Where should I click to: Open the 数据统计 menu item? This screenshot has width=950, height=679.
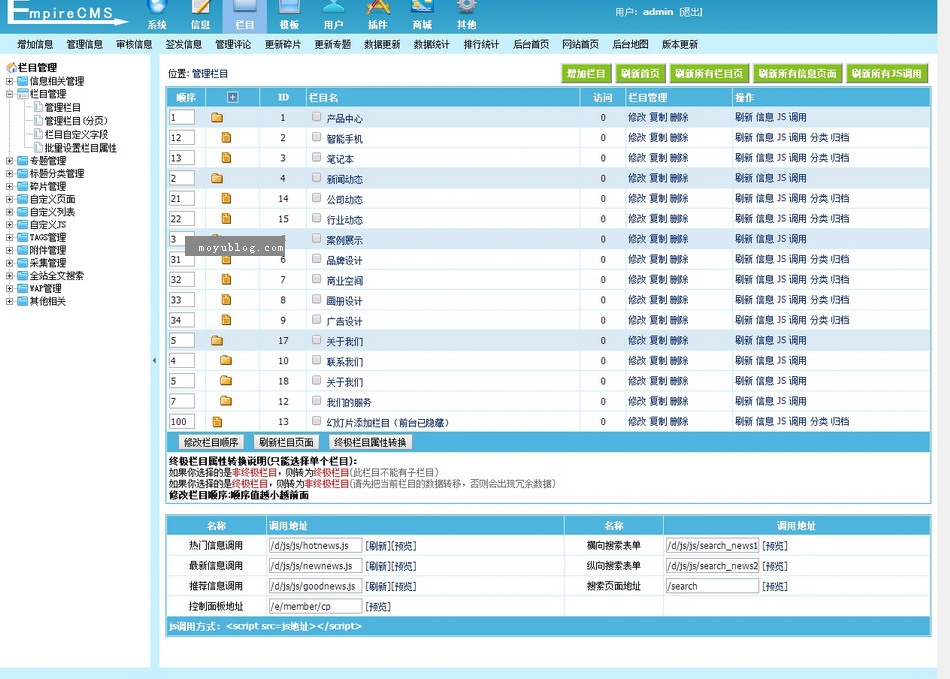pyautogui.click(x=431, y=45)
